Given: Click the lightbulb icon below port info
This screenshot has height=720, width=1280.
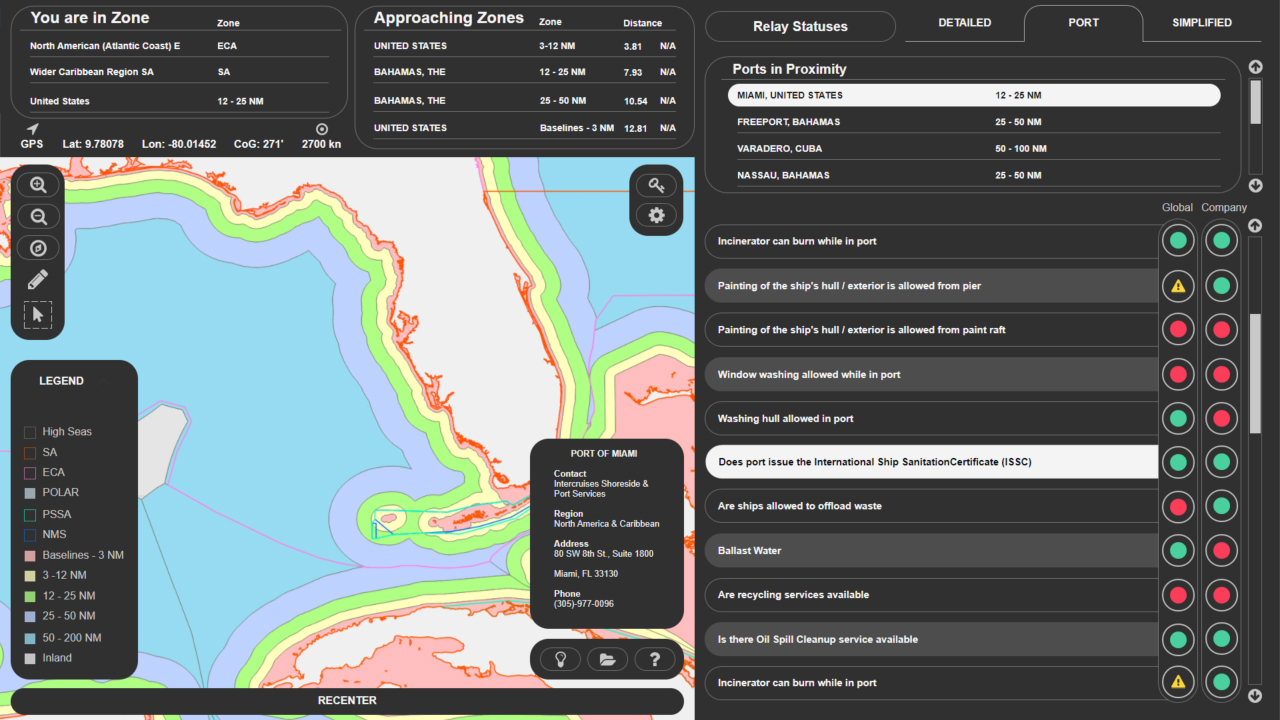Looking at the screenshot, I should coord(560,659).
